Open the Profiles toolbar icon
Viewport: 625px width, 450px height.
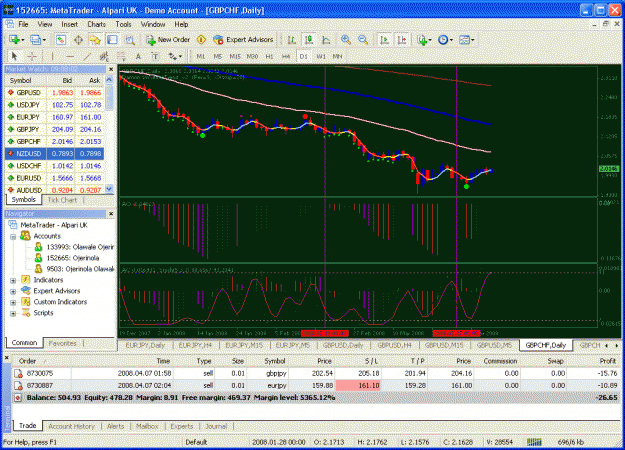tap(35, 39)
